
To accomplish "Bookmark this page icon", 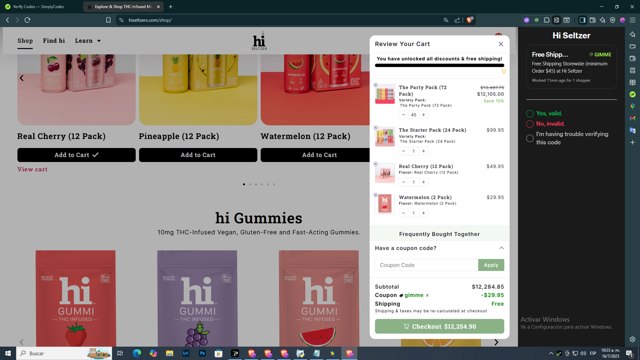I will coord(108,20).
